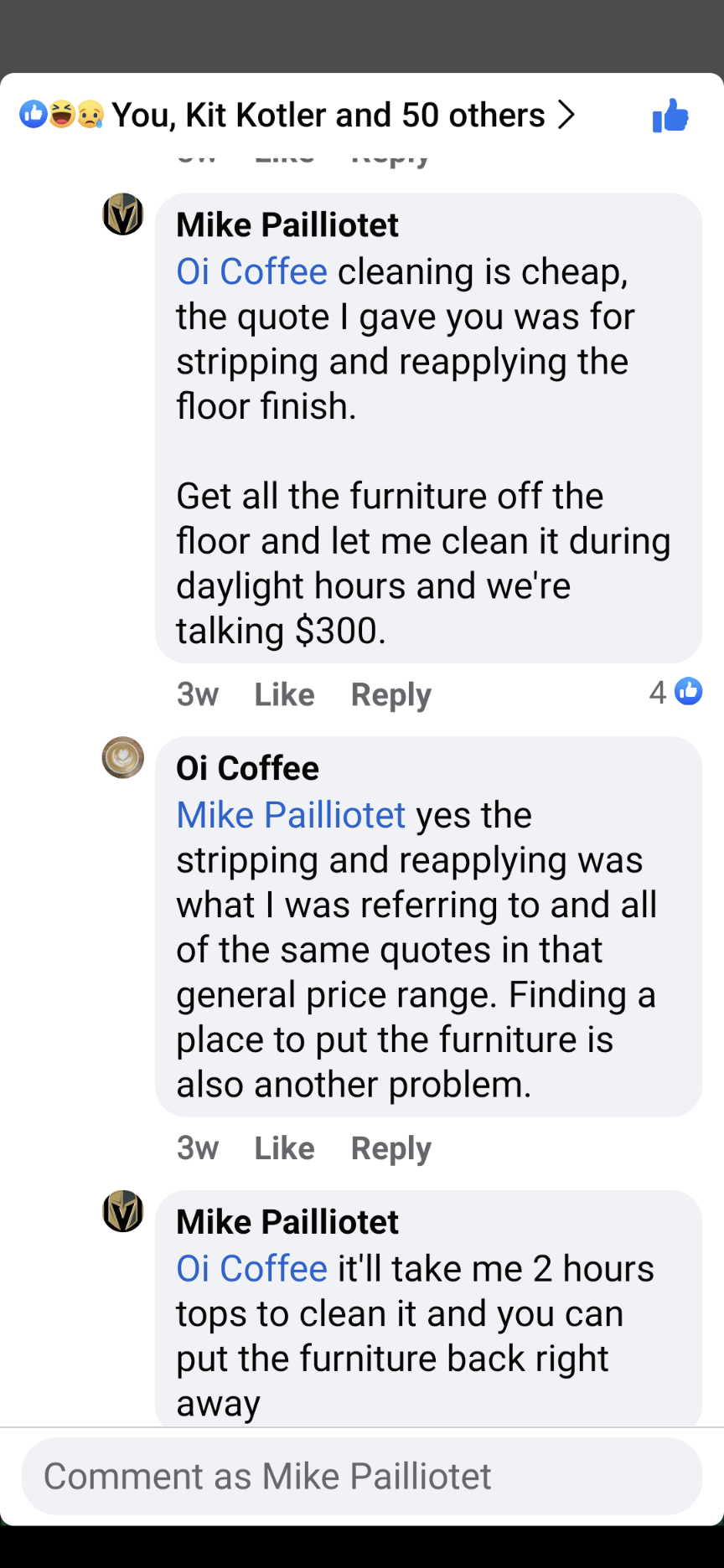Image resolution: width=724 pixels, height=1568 pixels.
Task: Tap the Oi Coffee commenter name
Action: tap(247, 768)
